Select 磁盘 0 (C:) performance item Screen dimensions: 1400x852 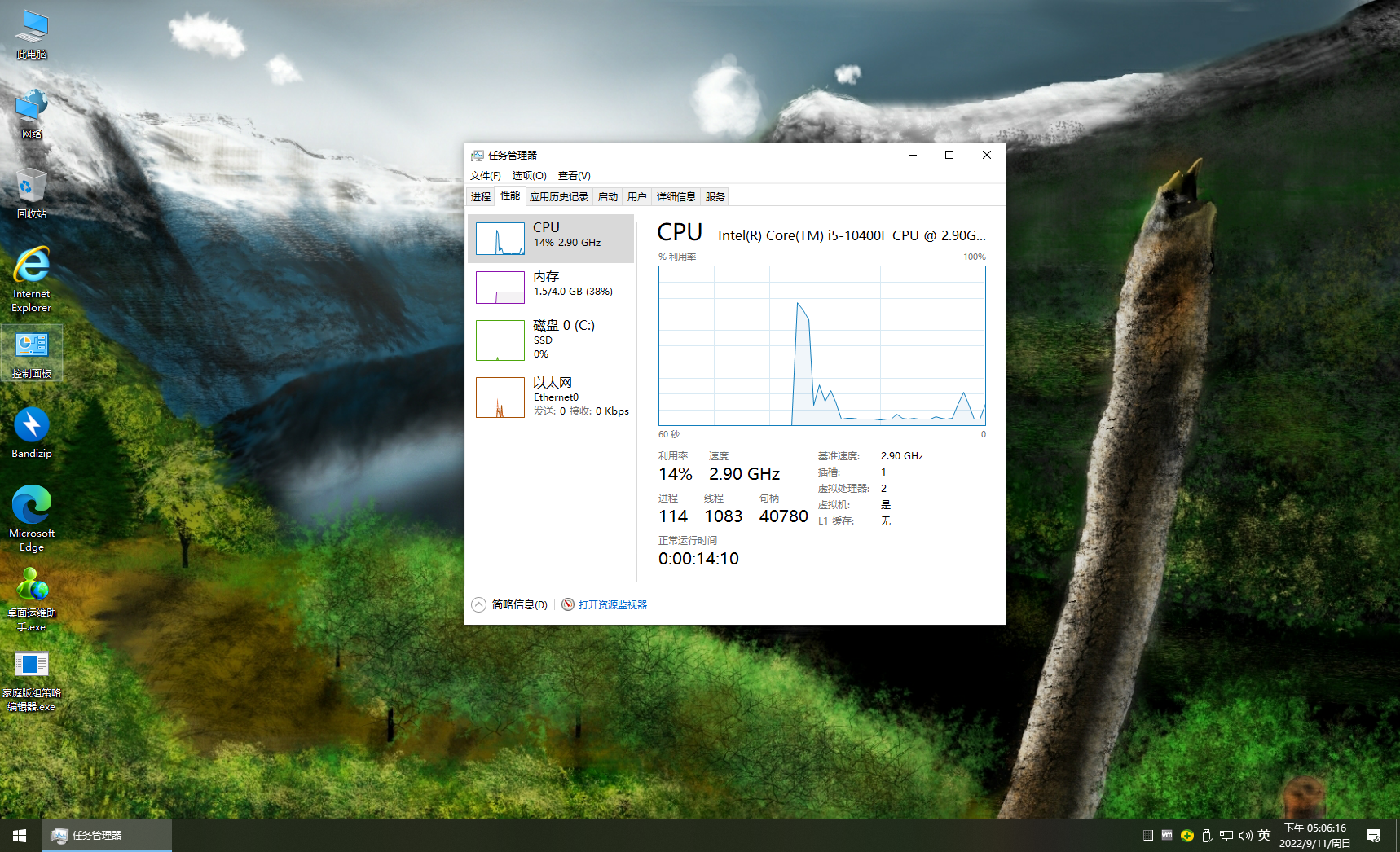[x=553, y=339]
